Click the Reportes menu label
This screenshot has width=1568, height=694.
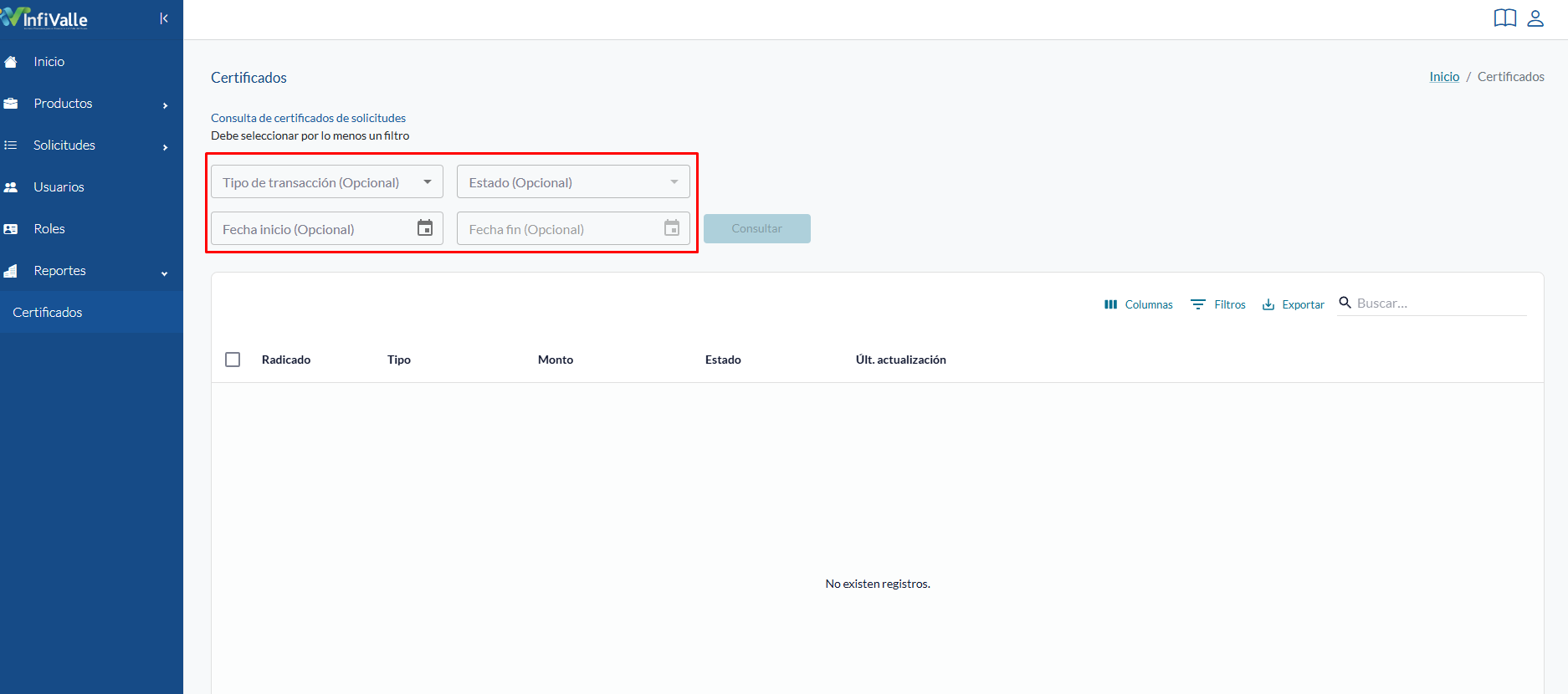pyautogui.click(x=60, y=271)
